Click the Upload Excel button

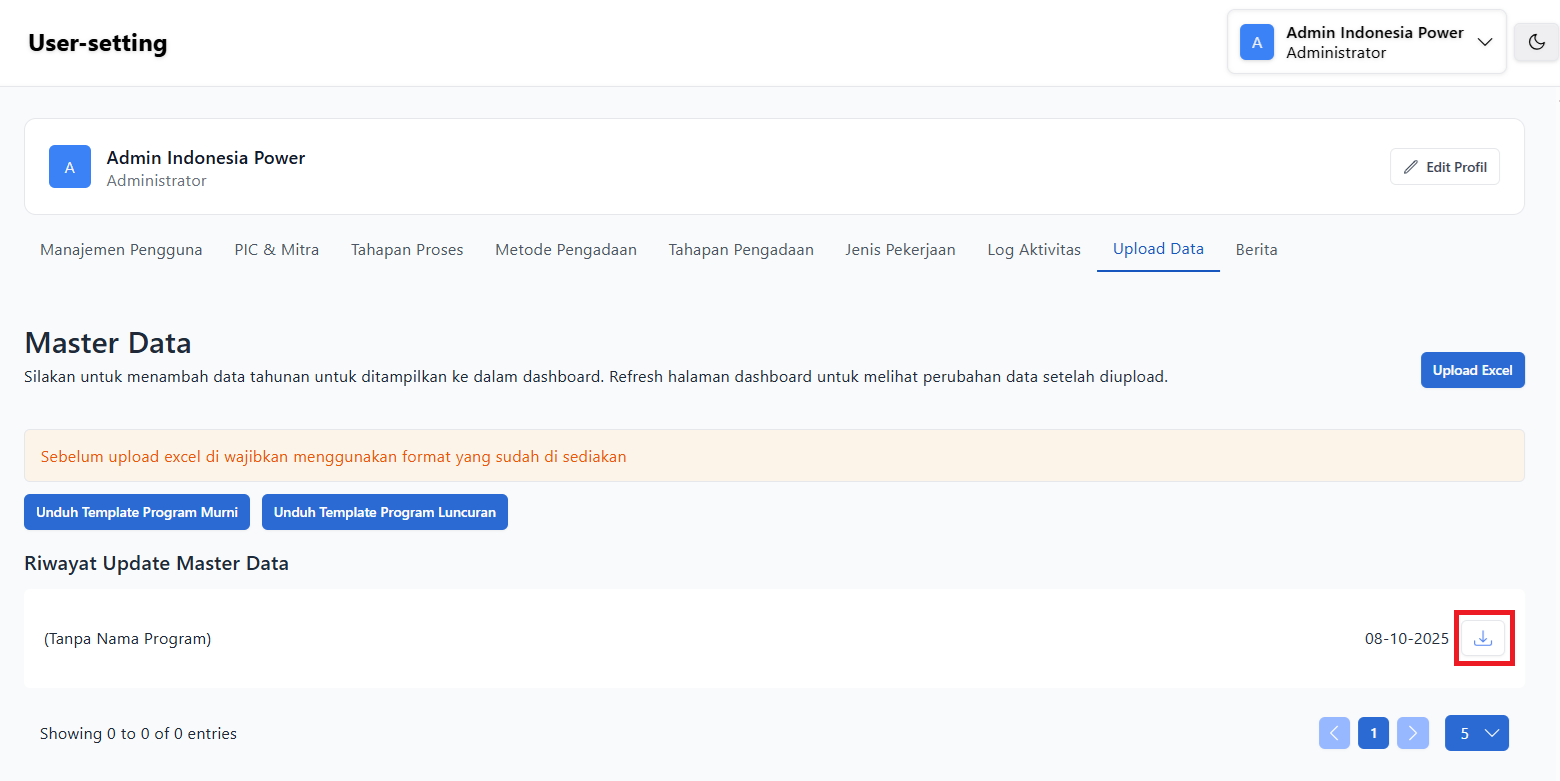pyautogui.click(x=1472, y=370)
